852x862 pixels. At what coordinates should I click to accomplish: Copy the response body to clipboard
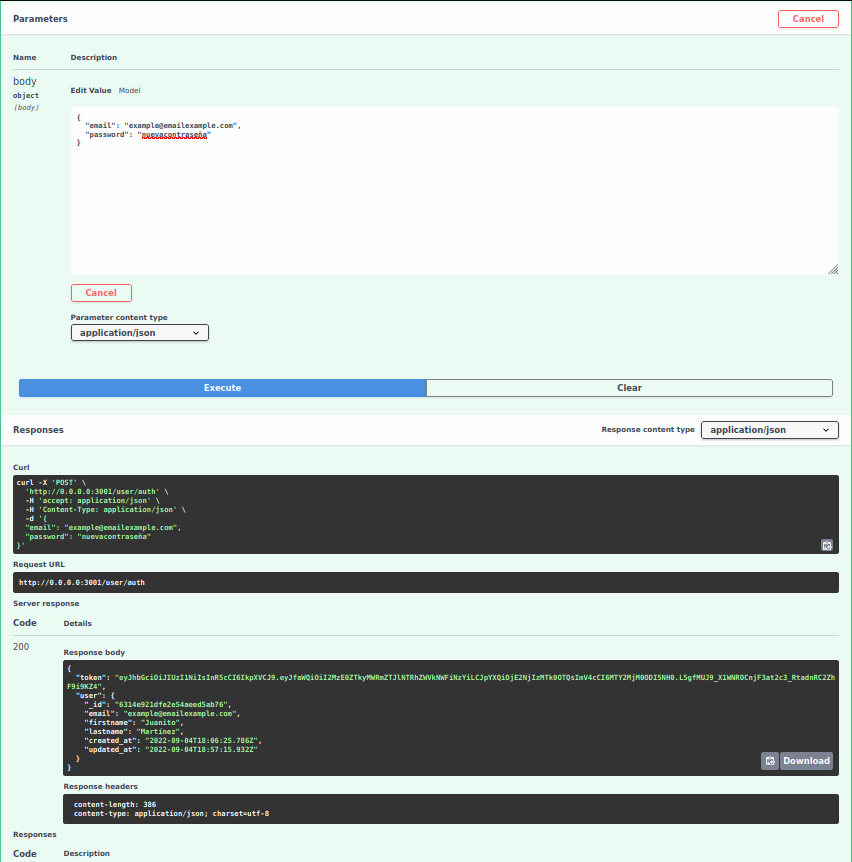[769, 761]
